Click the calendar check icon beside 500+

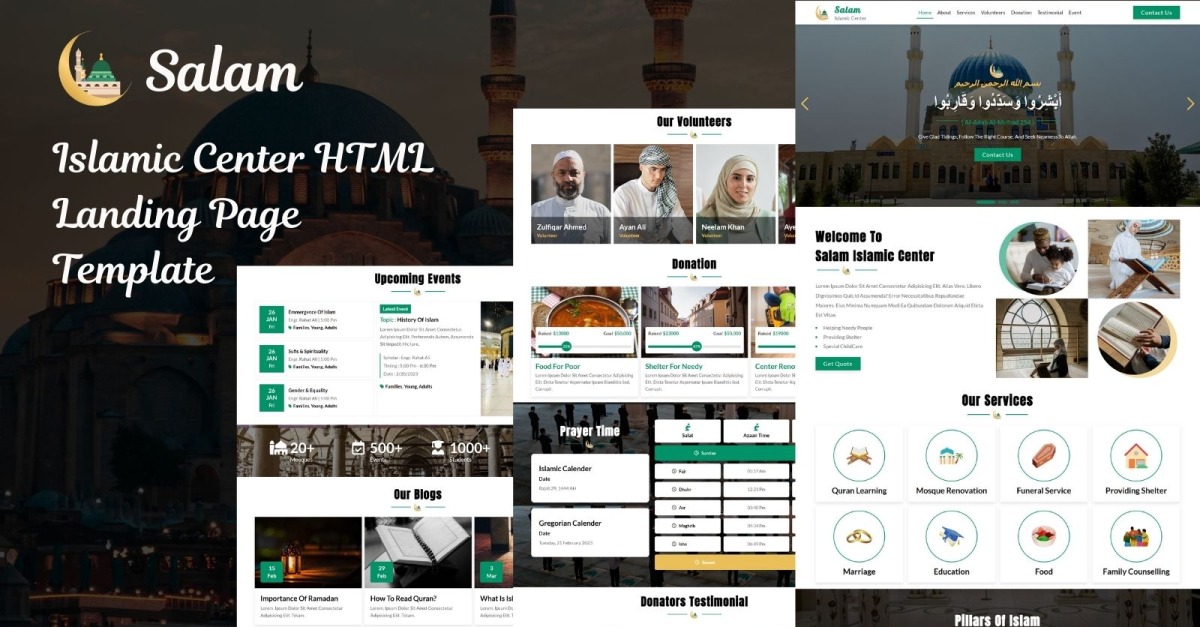pyautogui.click(x=359, y=448)
